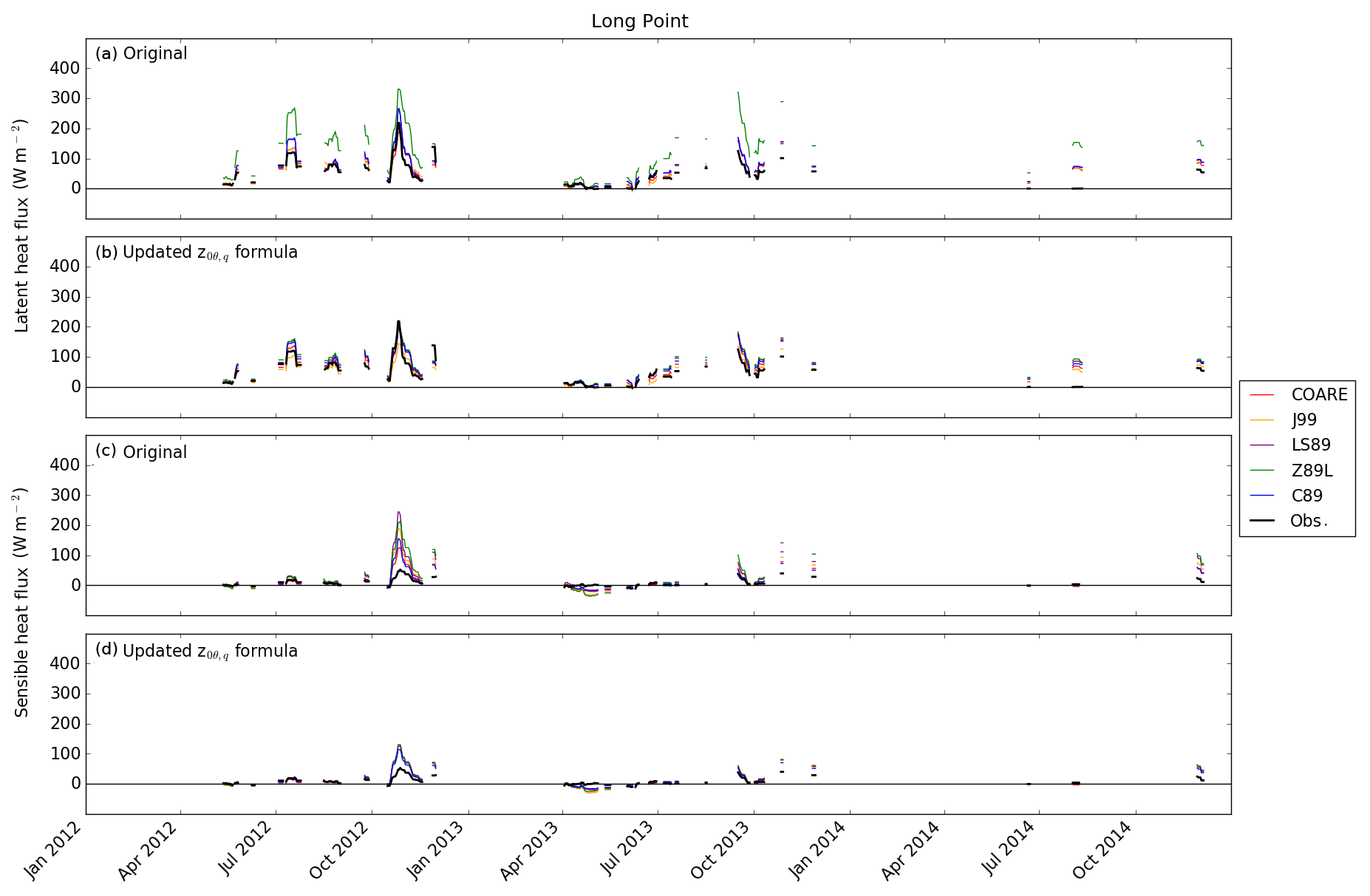The width and height of the screenshot is (1370, 896).
Task: Click the 'Sensible heat flux' y-axis label
Action: (x=21, y=602)
